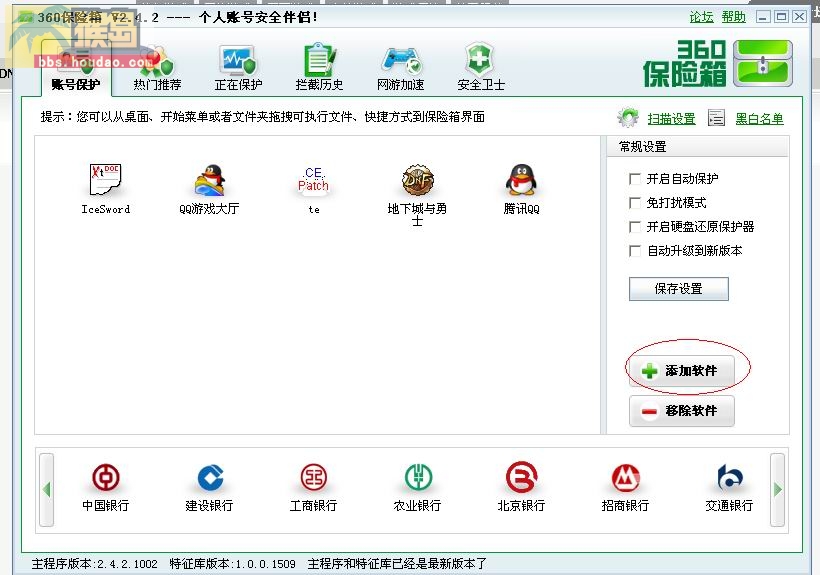The width and height of the screenshot is (820, 575).
Task: Select the 账号保护 tab
Action: point(76,69)
